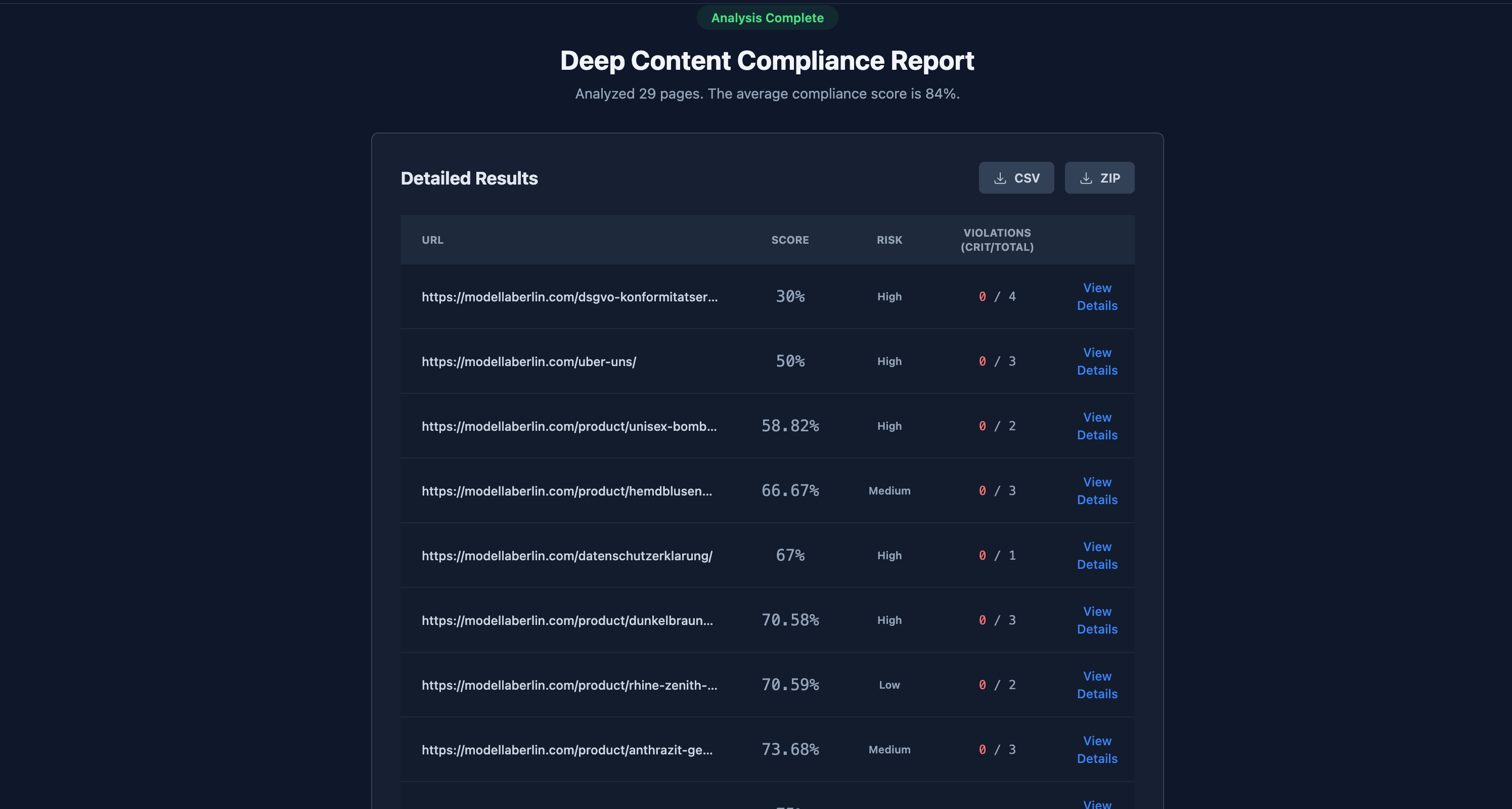
Task: Download the results as CSV
Action: point(1016,178)
